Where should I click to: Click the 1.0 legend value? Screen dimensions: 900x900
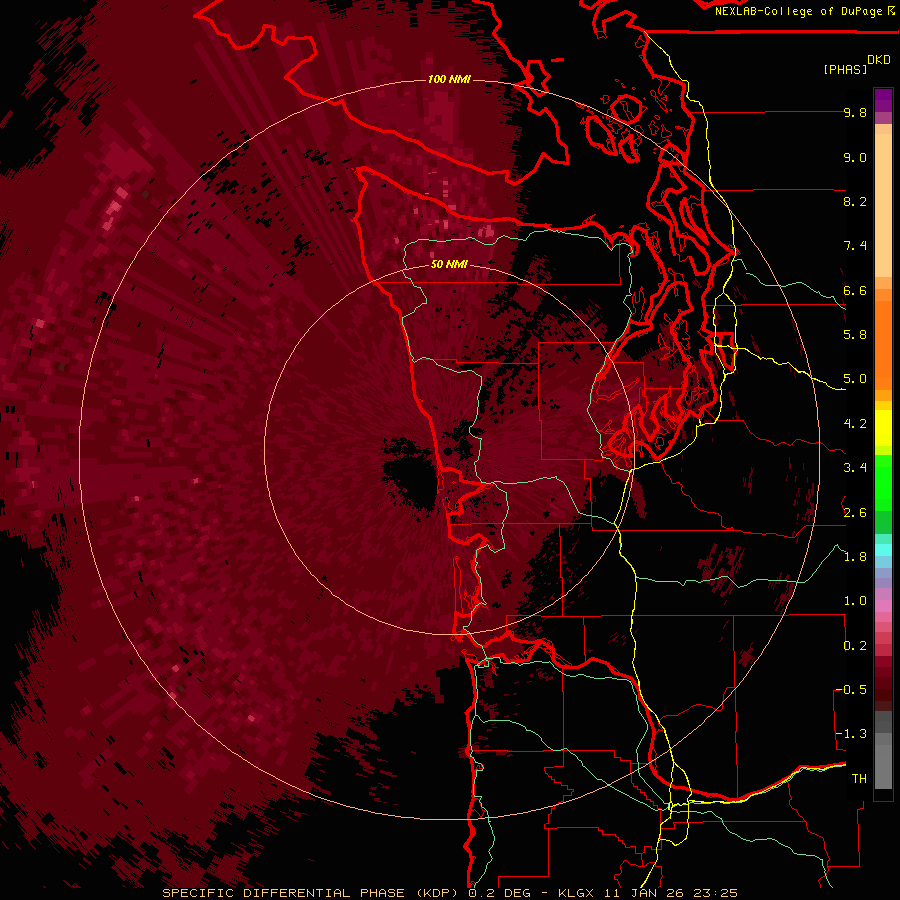(855, 601)
